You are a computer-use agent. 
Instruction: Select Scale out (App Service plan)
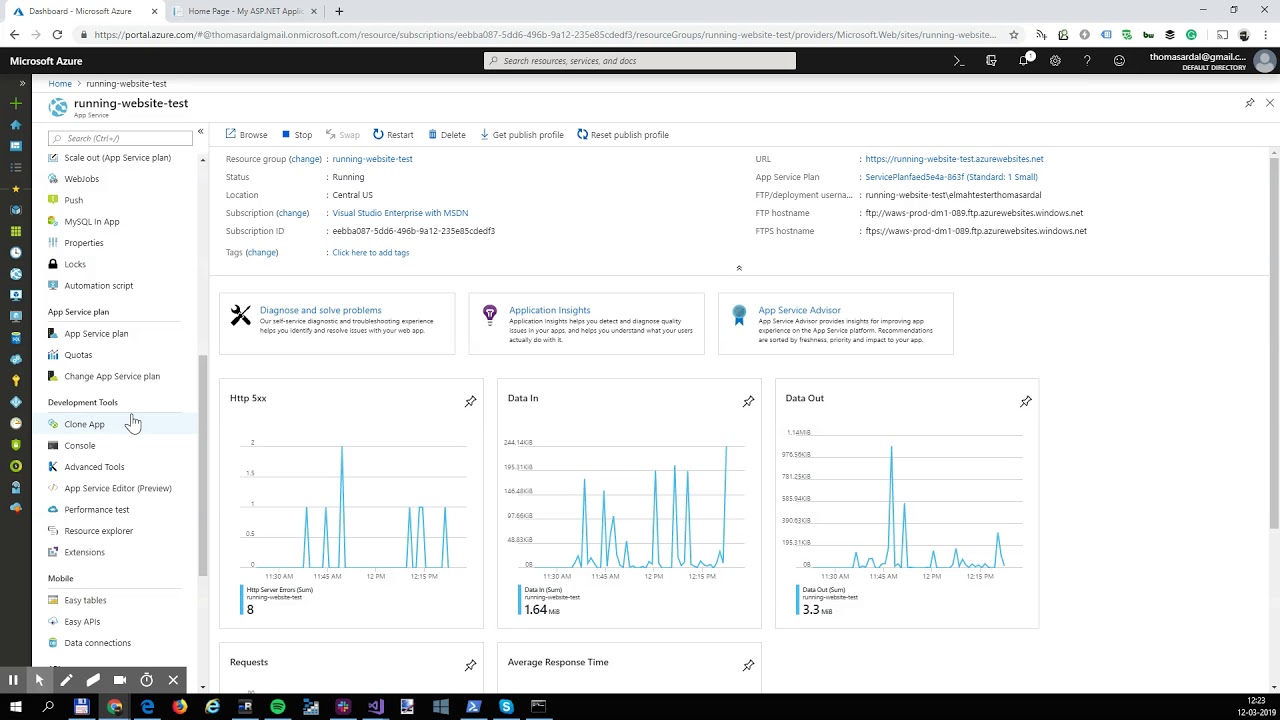(117, 158)
